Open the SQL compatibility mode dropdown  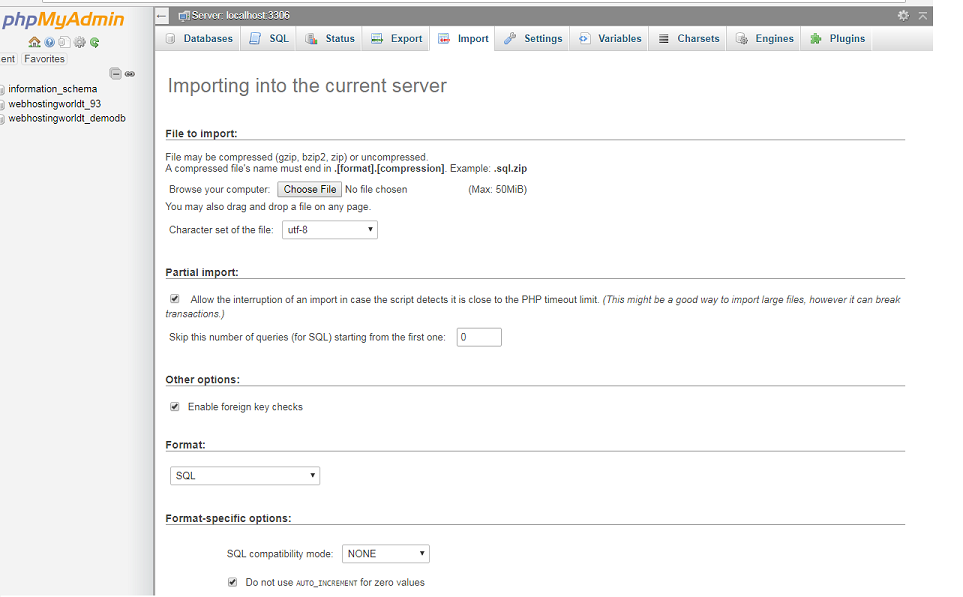(x=385, y=553)
